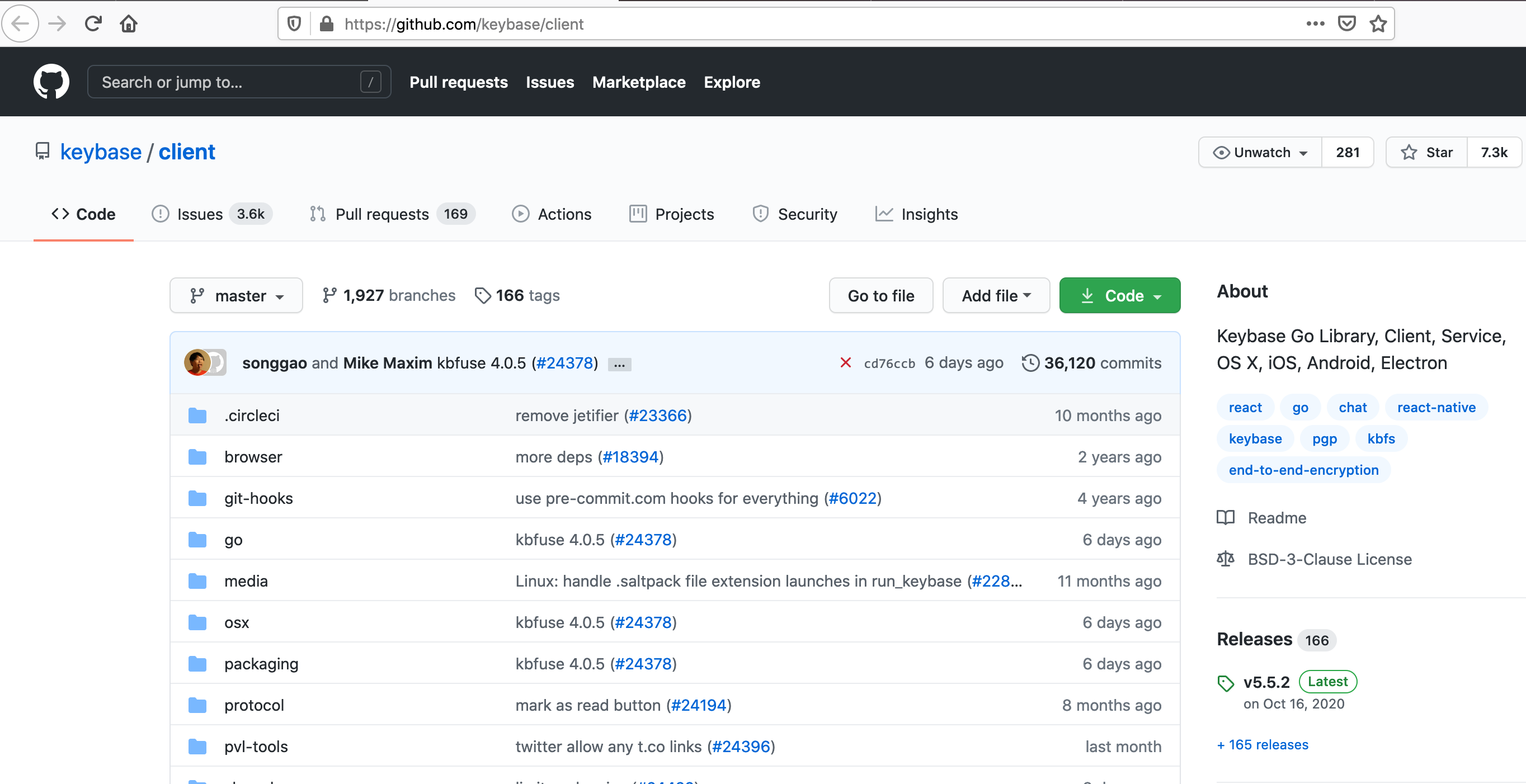The image size is (1526, 784).
Task: Expand the Add file dropdown
Action: [x=996, y=295]
